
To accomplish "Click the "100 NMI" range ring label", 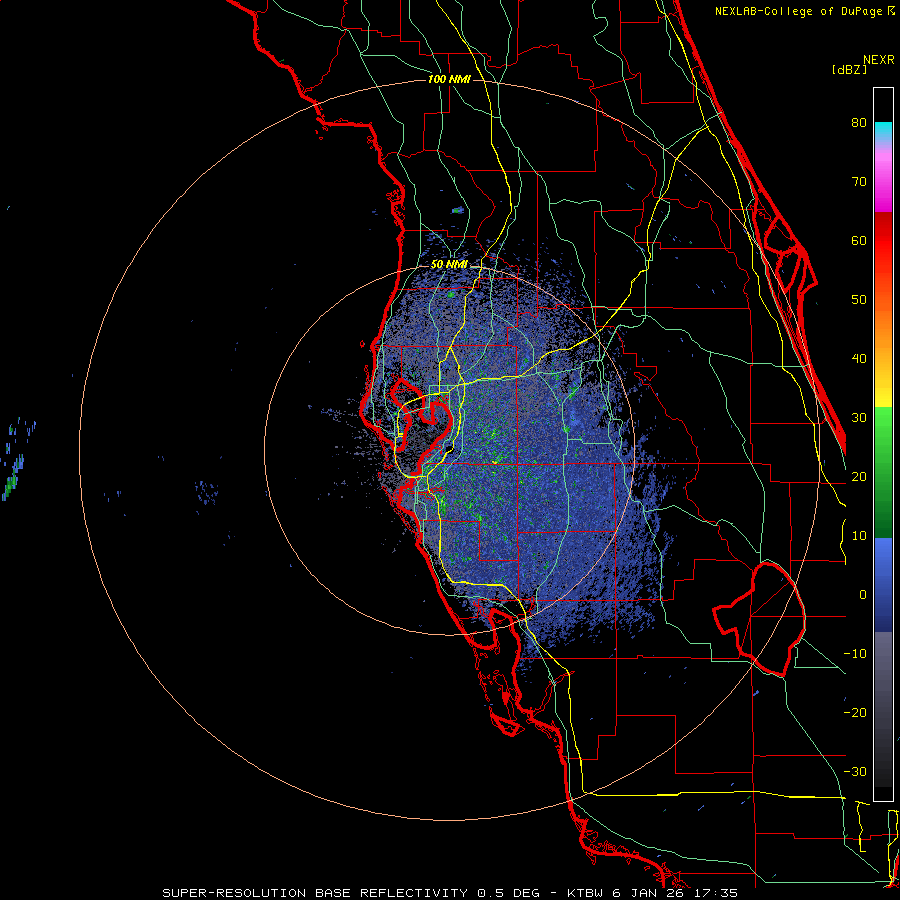I will tap(449, 79).
